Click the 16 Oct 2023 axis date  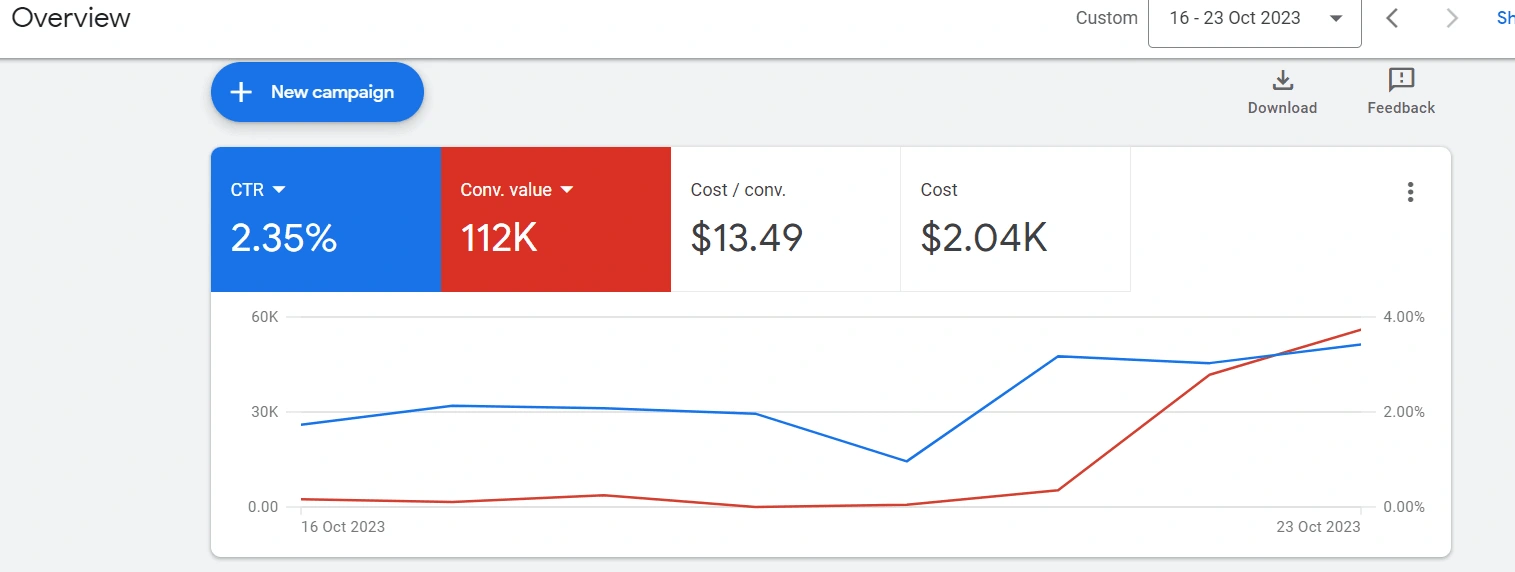(343, 527)
